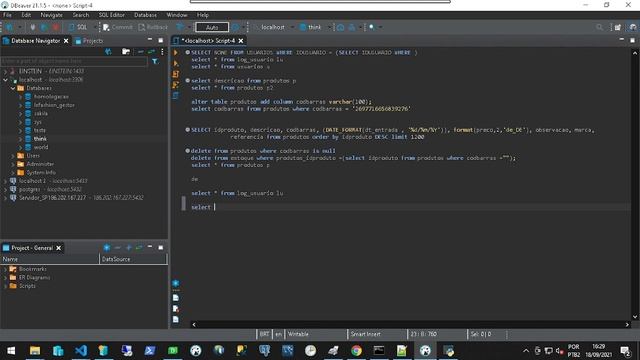Image resolution: width=640 pixels, height=360 pixels.
Task: Expand the world database
Action: point(20,147)
